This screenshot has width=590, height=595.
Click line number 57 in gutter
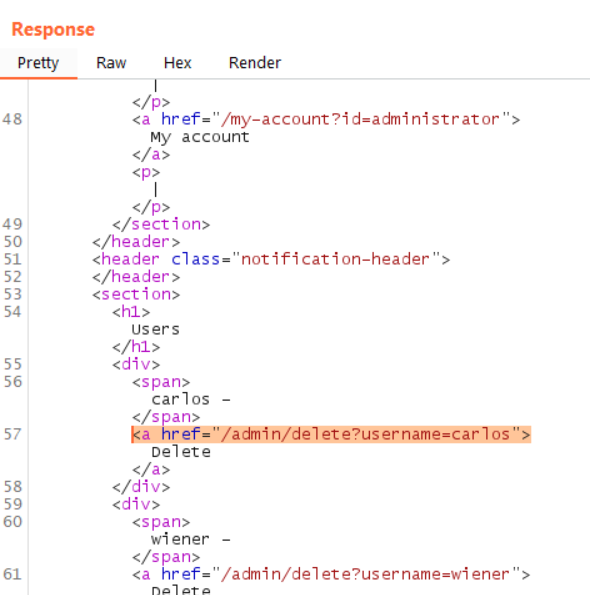pos(13,434)
